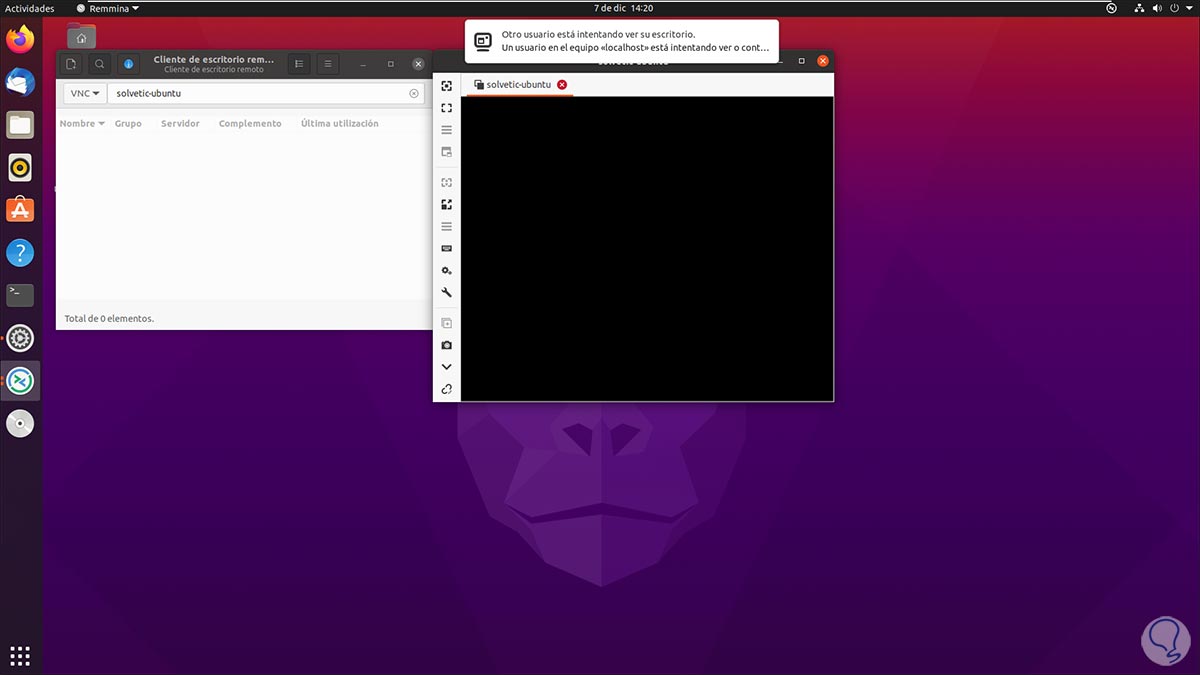Image resolution: width=1200 pixels, height=675 pixels.
Task: Open the VNC protocol dropdown
Action: (x=85, y=93)
